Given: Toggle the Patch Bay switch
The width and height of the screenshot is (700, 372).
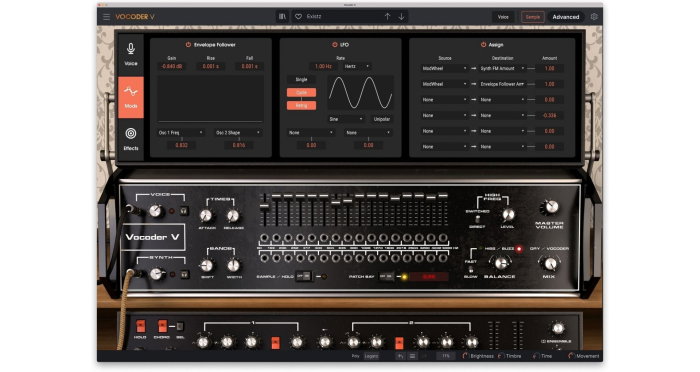Looking at the screenshot, I should point(386,277).
